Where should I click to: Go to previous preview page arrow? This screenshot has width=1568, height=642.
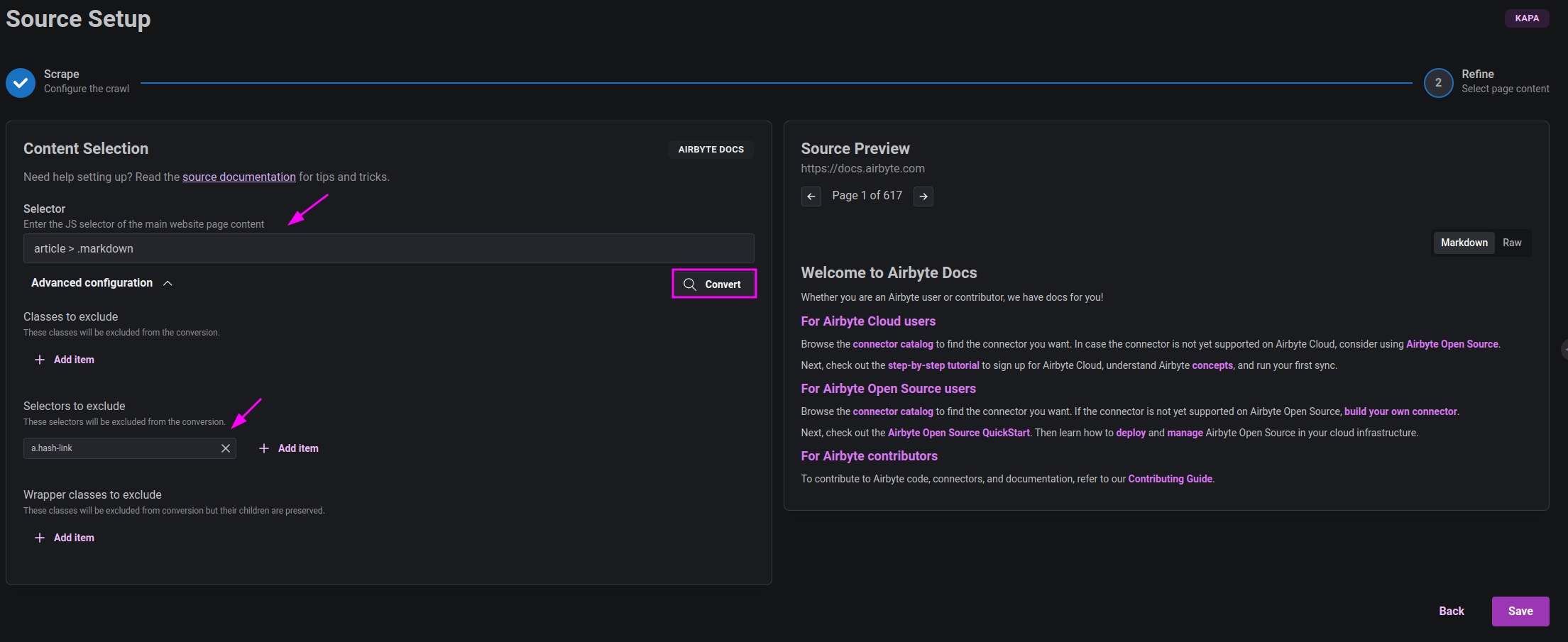(811, 197)
